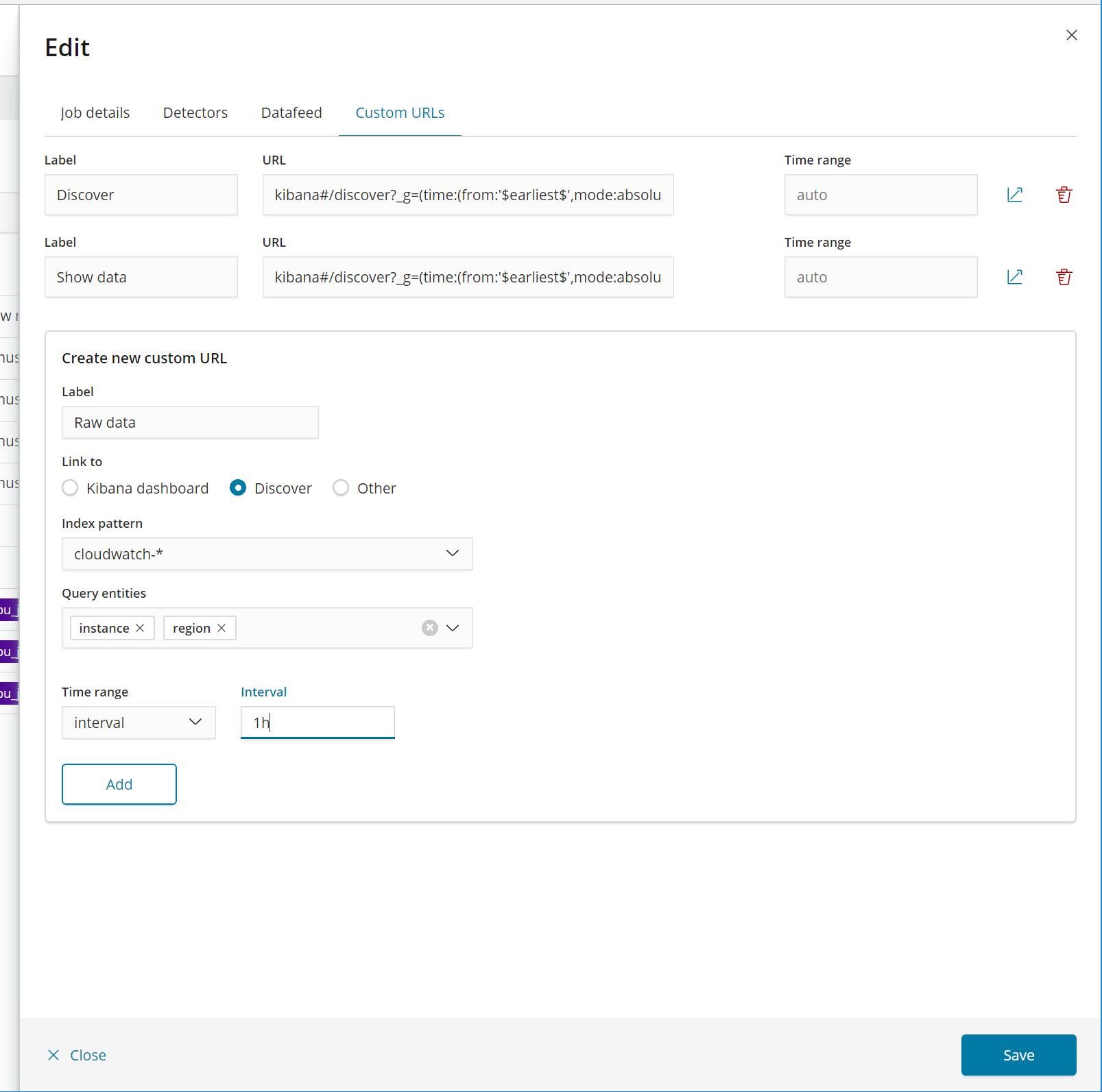Viewport: 1102px width, 1092px height.
Task: Open the Index pattern dropdown
Action: coord(267,554)
